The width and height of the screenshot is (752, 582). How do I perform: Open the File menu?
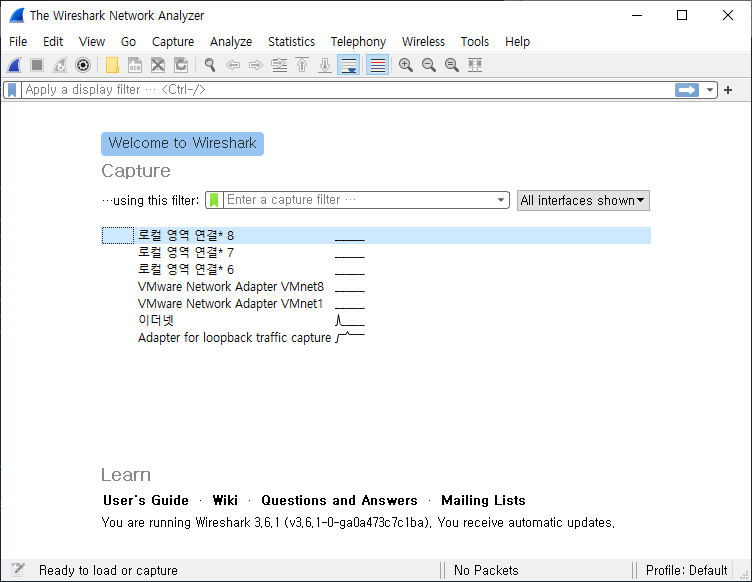click(x=18, y=42)
